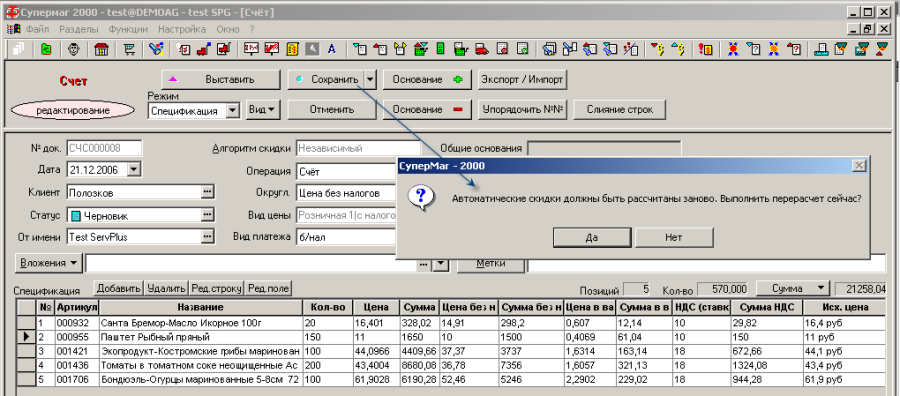The width and height of the screenshot is (900, 396).
Task: Click the blue letter A toolbar icon
Action: pos(331,49)
